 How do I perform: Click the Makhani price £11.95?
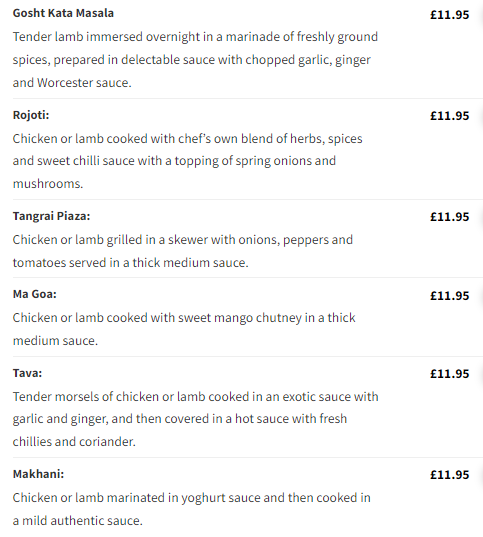tap(449, 475)
